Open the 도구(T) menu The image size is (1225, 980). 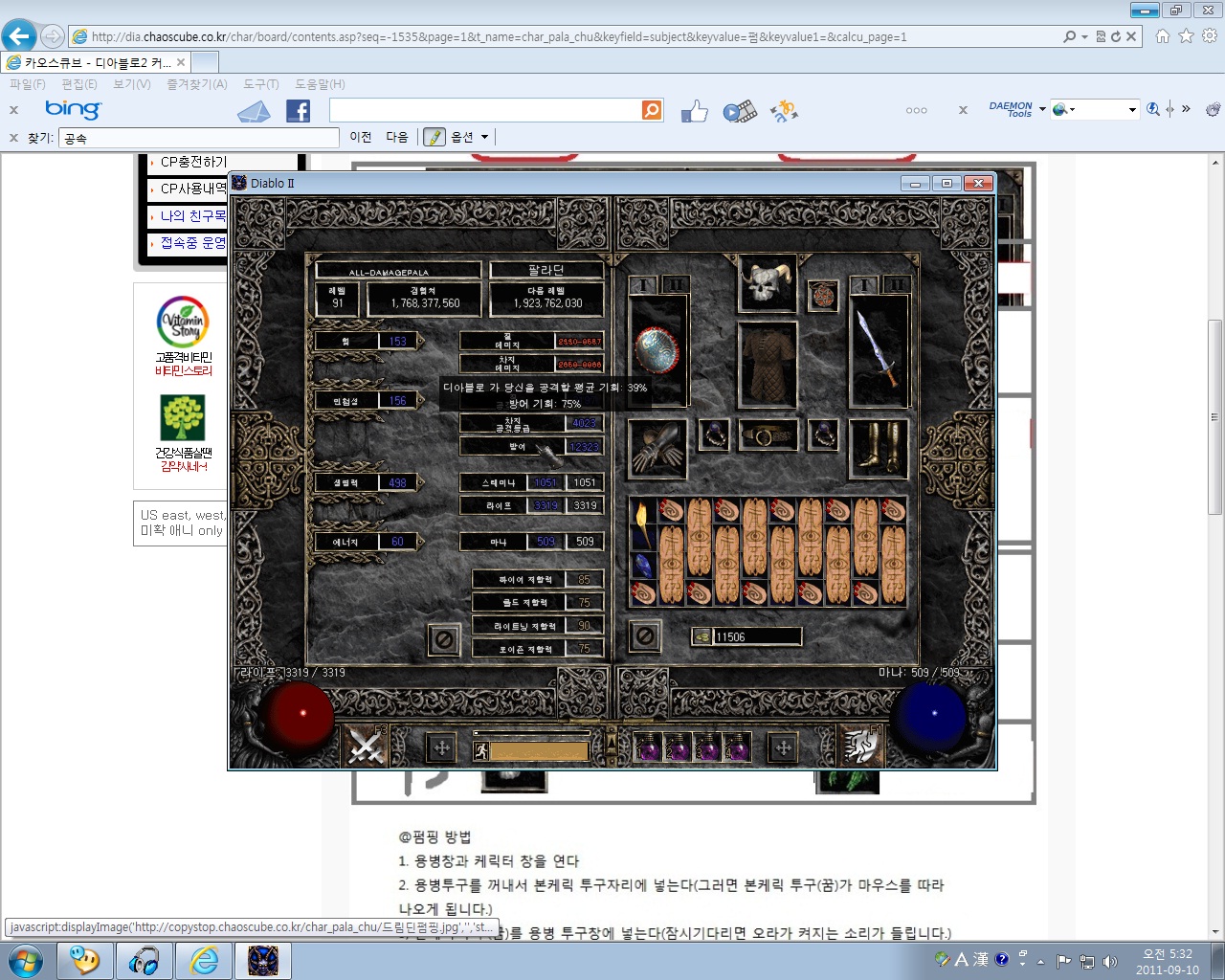tap(261, 84)
